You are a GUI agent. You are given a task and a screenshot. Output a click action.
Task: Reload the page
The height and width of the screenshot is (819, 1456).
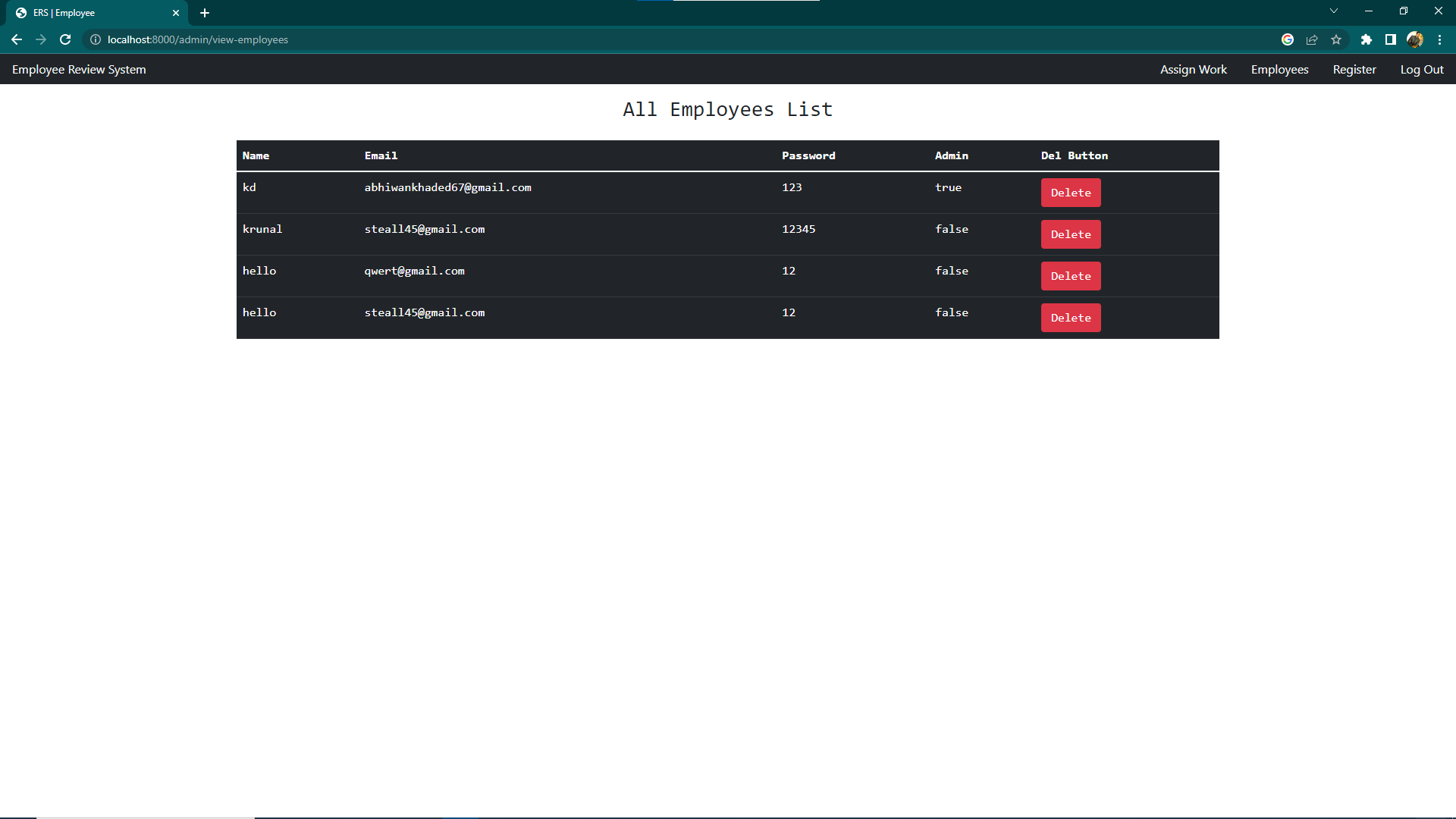tap(65, 39)
